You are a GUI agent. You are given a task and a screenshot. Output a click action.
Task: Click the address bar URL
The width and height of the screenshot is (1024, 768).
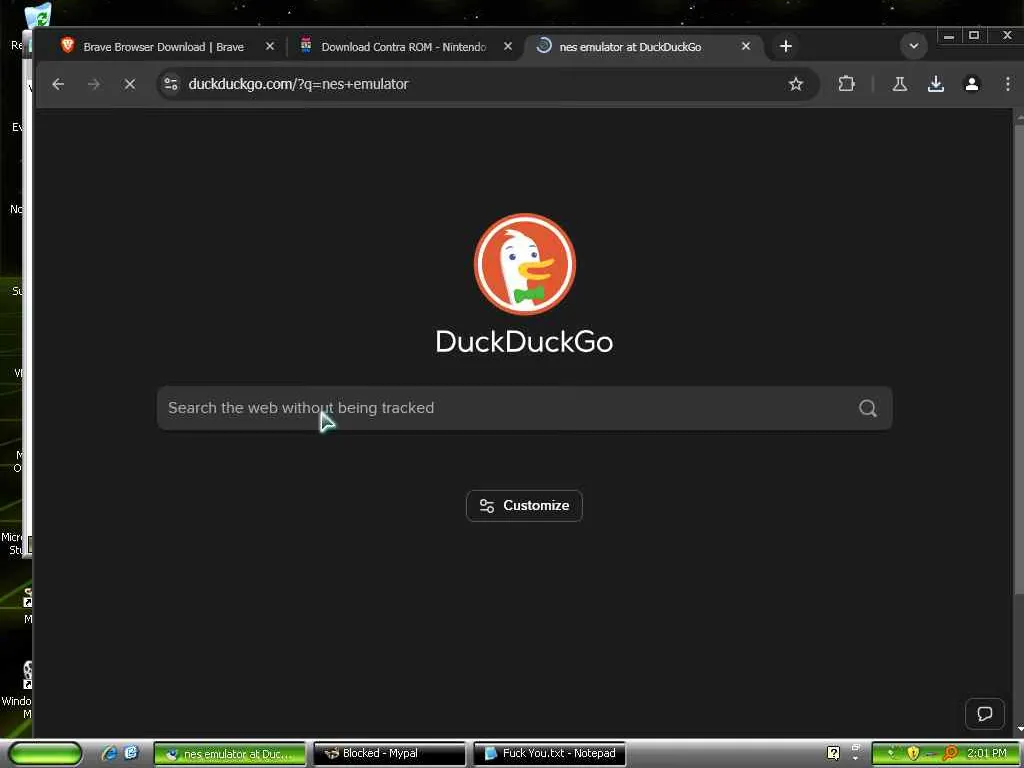click(x=298, y=84)
